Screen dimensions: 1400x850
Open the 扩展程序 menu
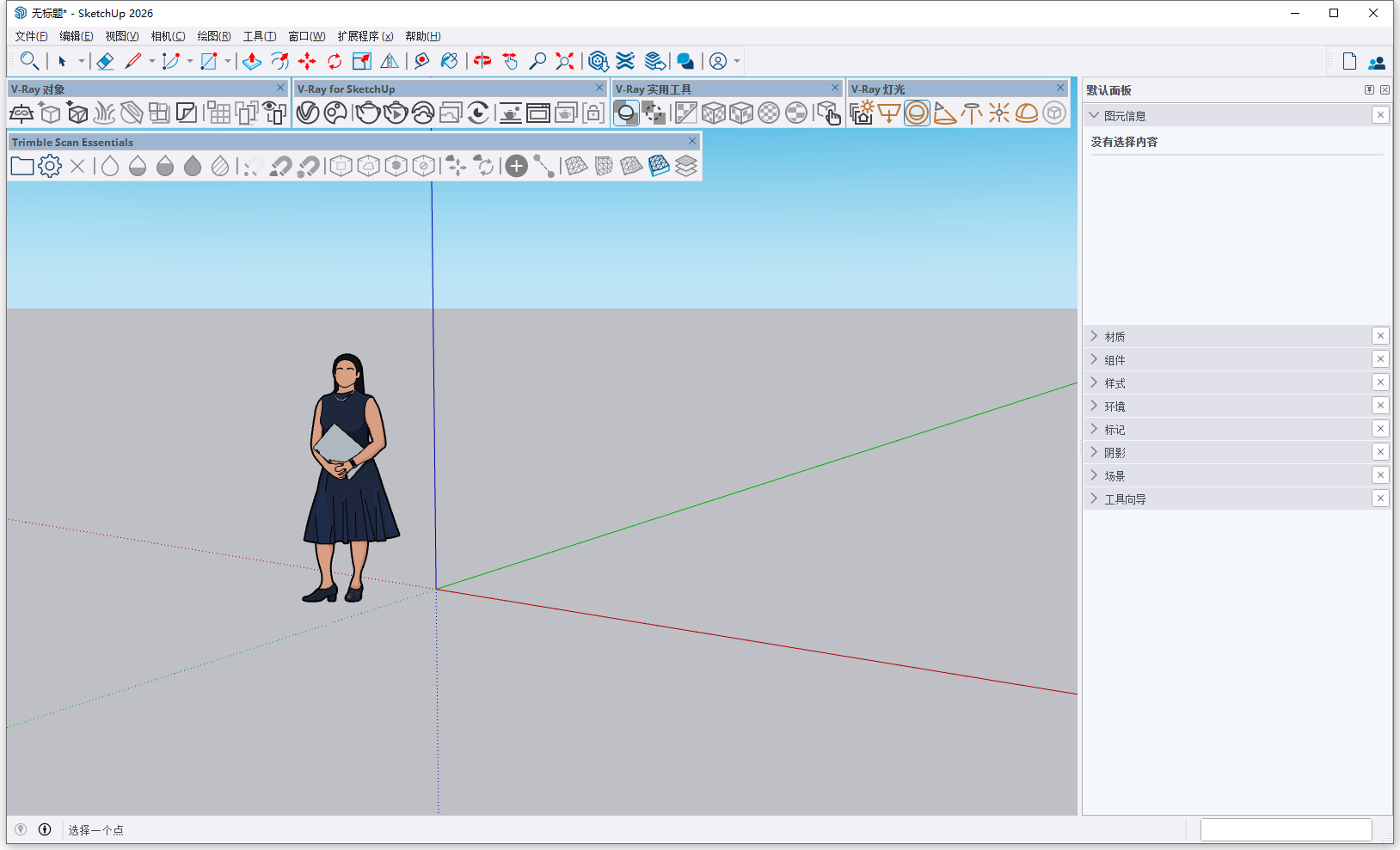tap(365, 36)
